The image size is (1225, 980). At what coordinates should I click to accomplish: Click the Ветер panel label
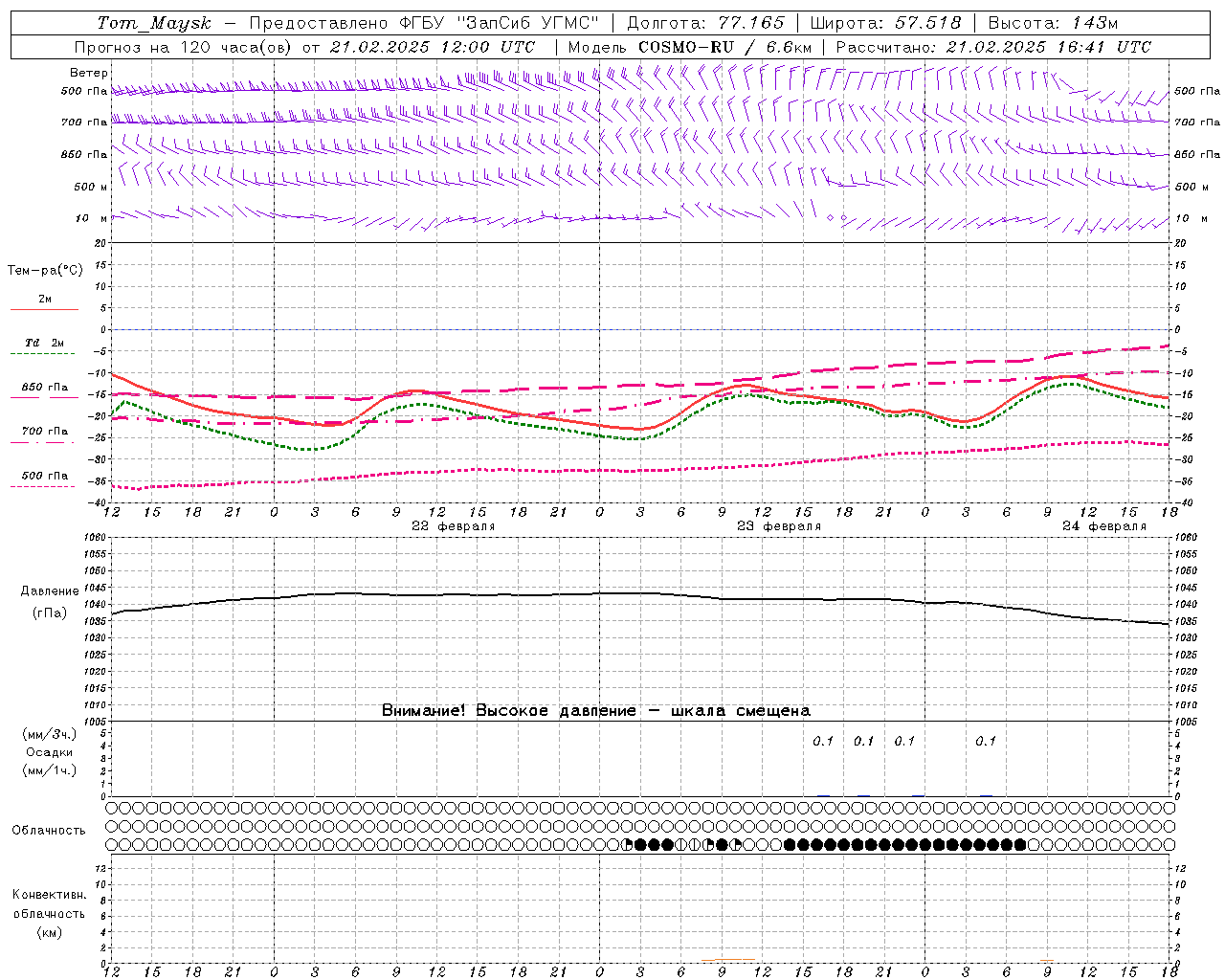[89, 73]
